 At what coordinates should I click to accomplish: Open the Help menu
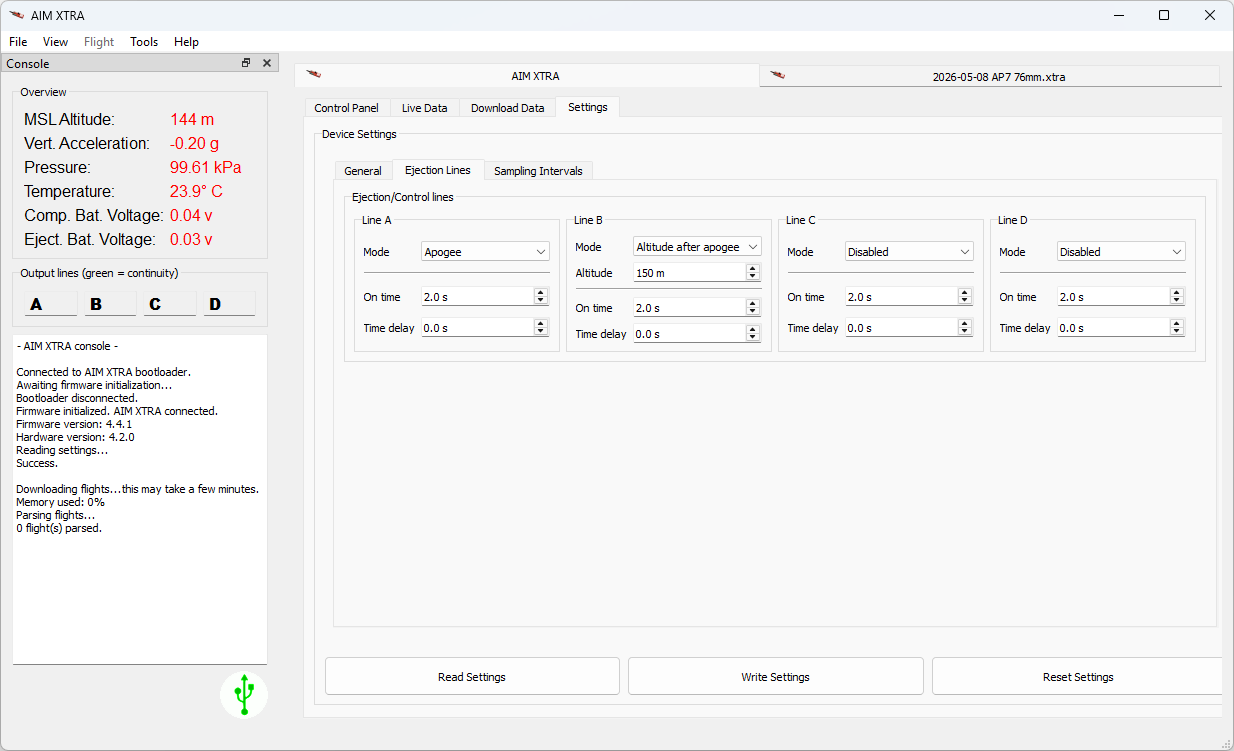pos(186,42)
